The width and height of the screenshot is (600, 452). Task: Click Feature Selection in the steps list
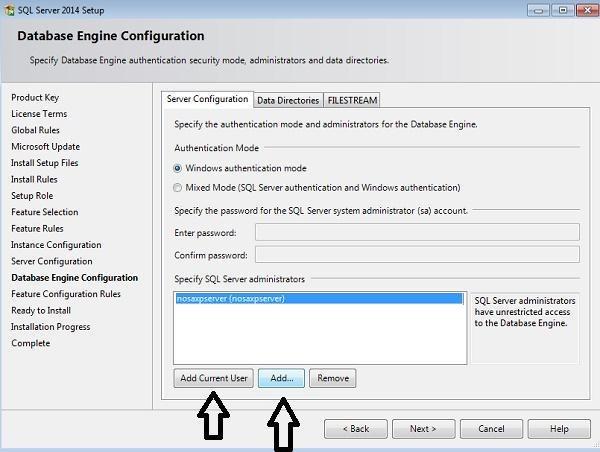44,212
